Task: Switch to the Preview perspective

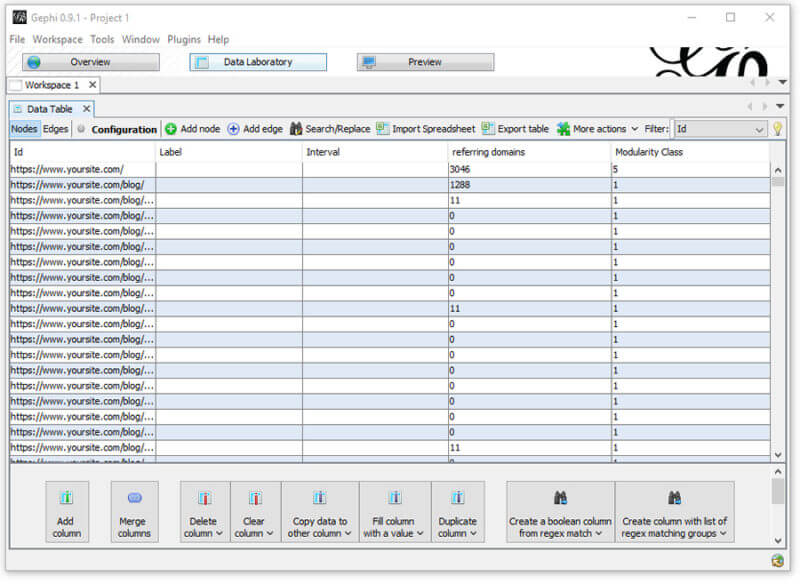Action: pyautogui.click(x=426, y=62)
